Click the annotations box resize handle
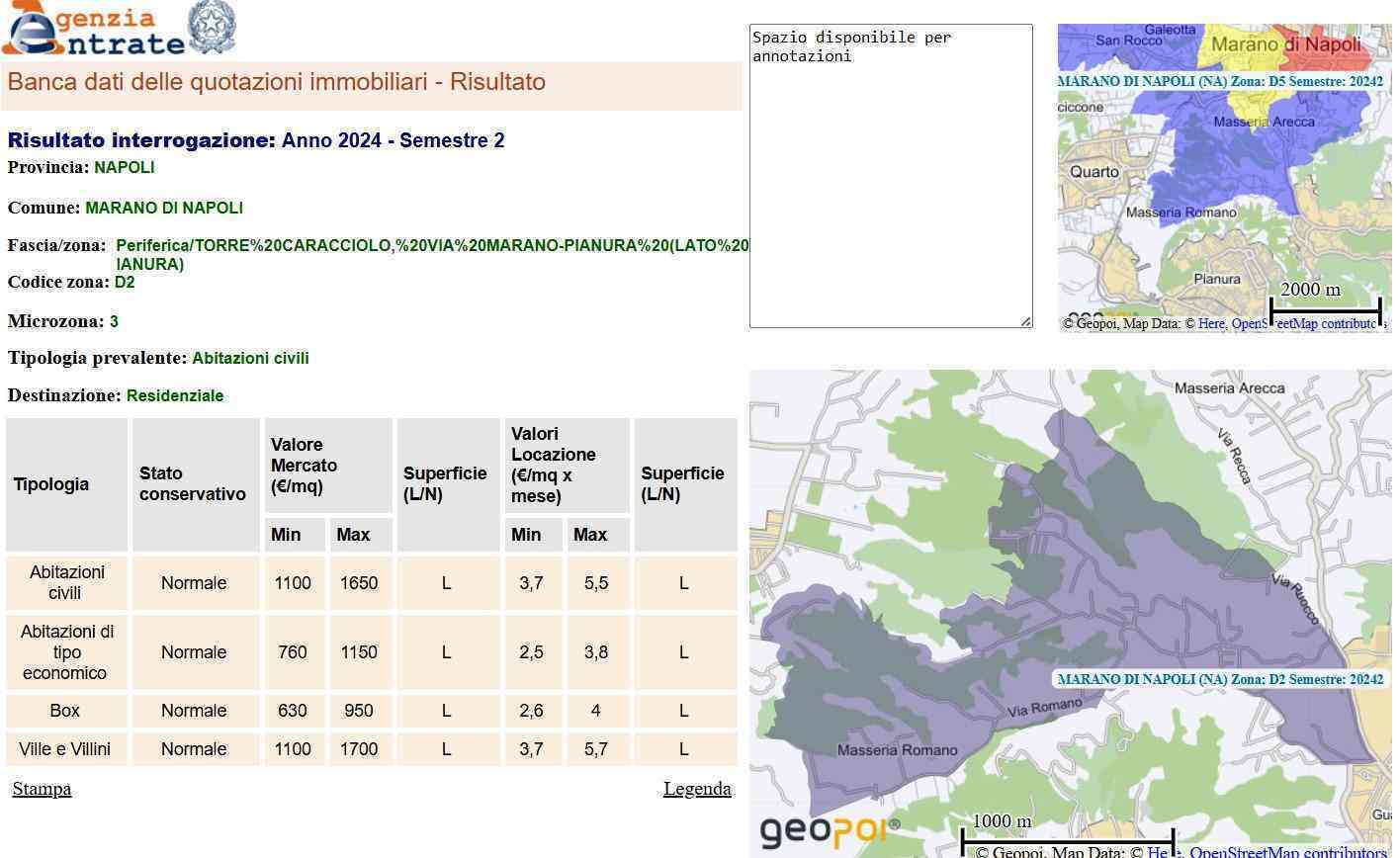 [x=1025, y=320]
